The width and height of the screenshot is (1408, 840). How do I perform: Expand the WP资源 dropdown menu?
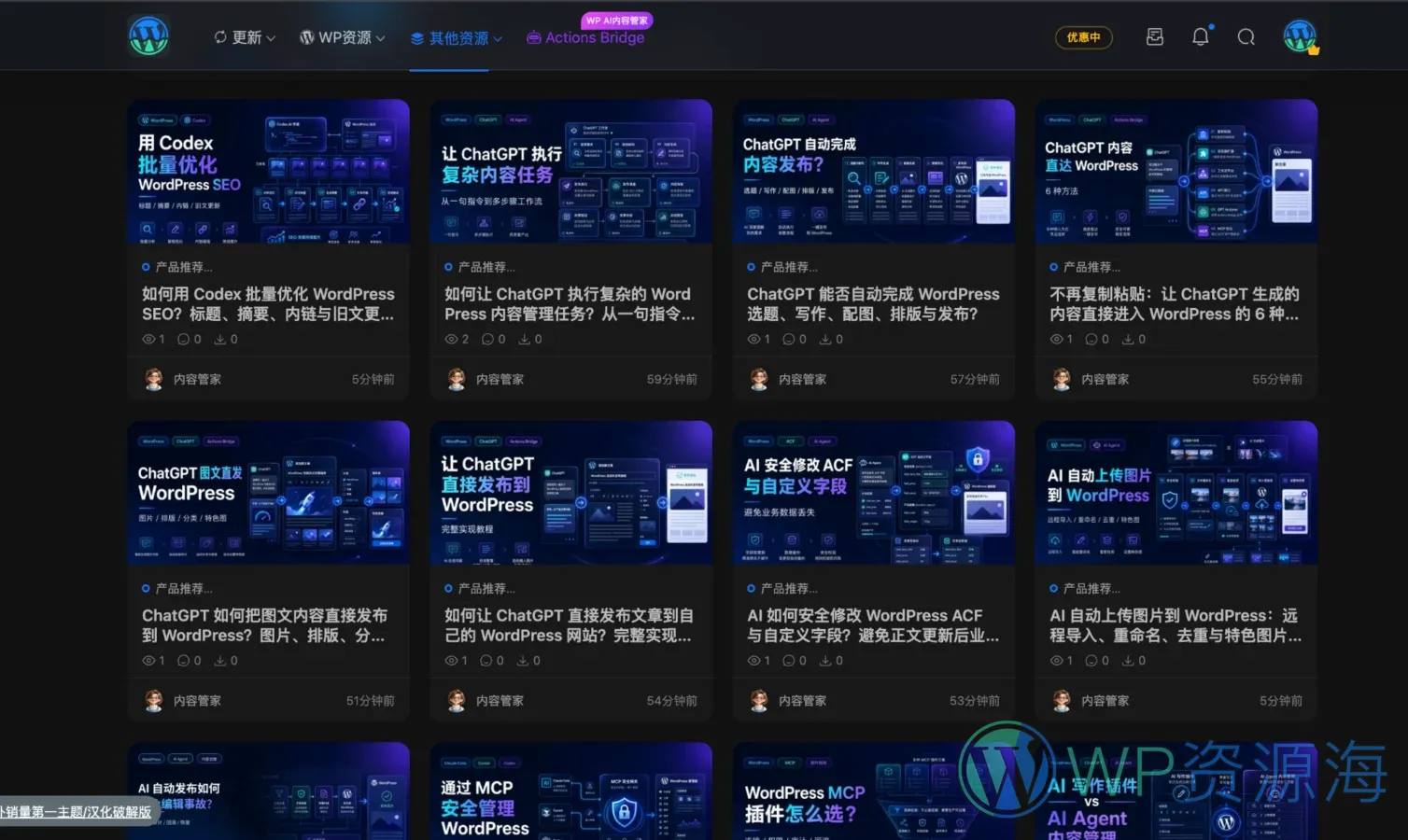pyautogui.click(x=342, y=37)
